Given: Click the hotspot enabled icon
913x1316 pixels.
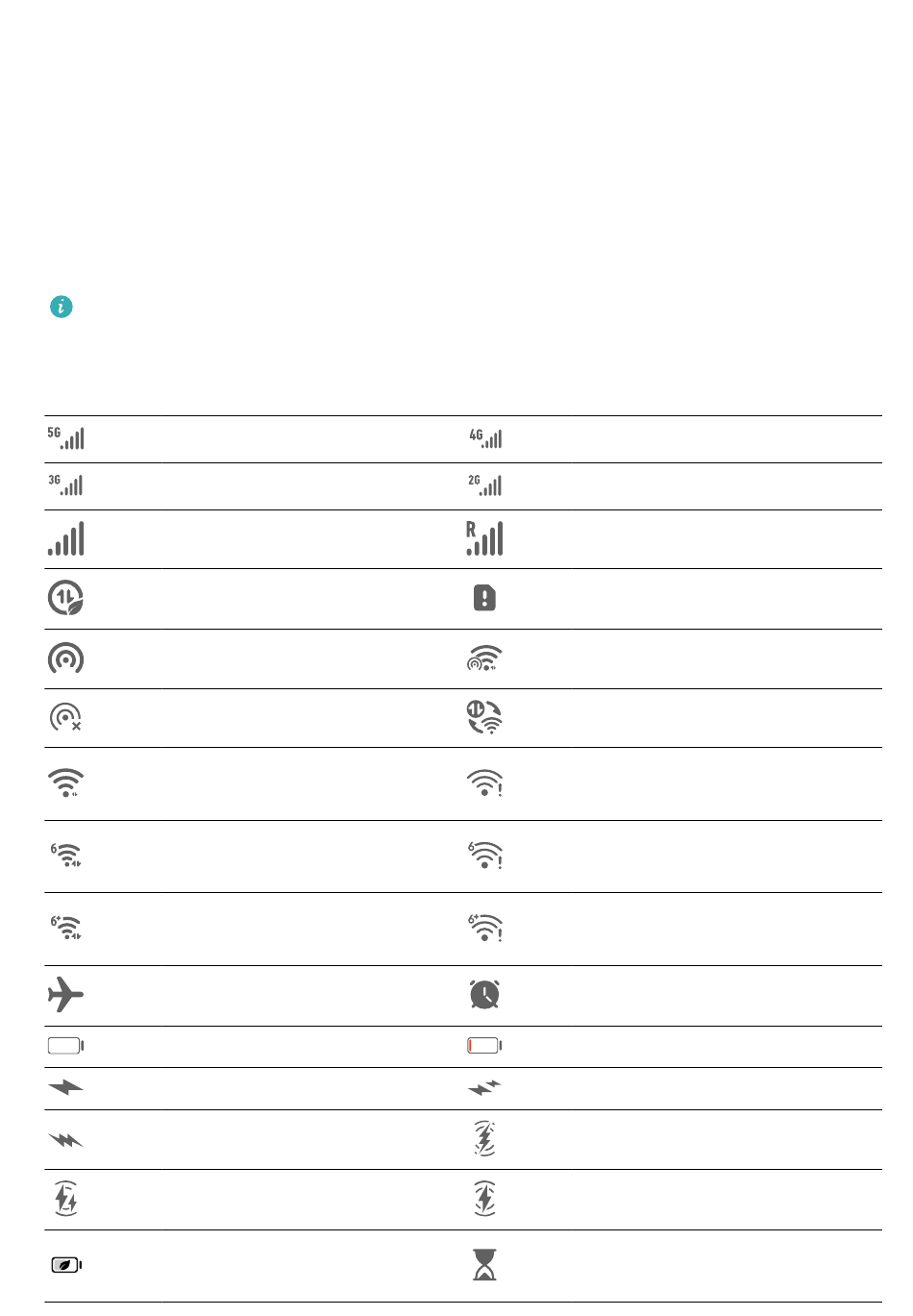Looking at the screenshot, I should pyautogui.click(x=65, y=658).
